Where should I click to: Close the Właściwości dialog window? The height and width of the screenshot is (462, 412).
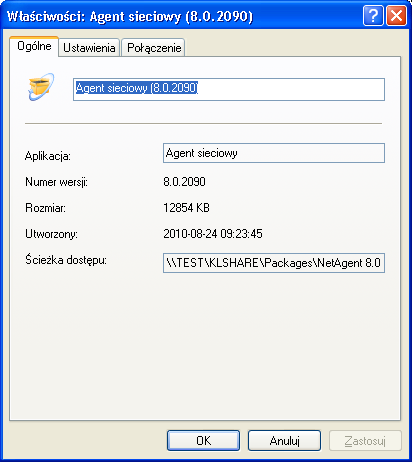click(x=396, y=15)
